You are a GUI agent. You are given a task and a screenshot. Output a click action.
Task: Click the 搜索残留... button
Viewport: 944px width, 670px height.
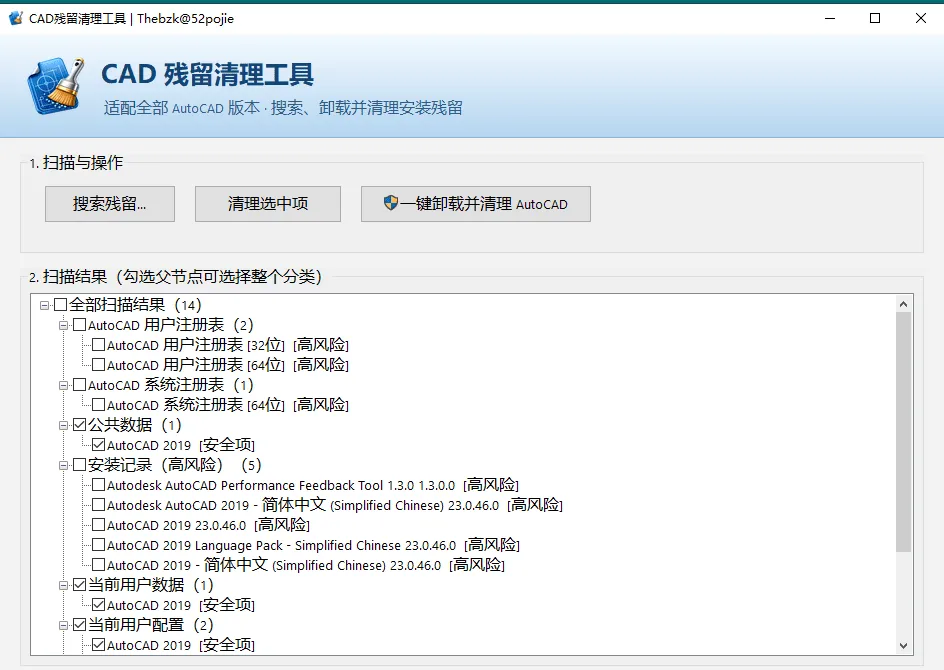point(110,204)
